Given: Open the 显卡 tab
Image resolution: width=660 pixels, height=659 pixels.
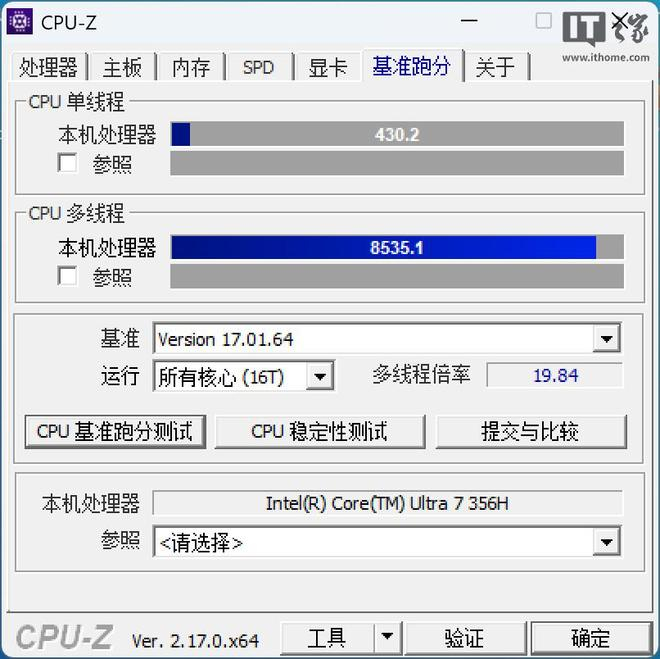Looking at the screenshot, I should pos(327,67).
